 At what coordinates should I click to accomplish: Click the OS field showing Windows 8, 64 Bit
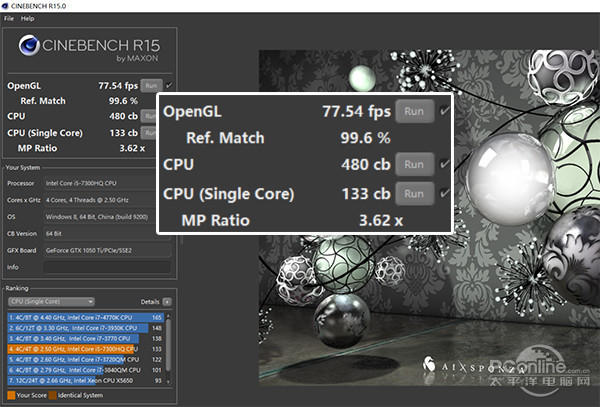pos(100,217)
